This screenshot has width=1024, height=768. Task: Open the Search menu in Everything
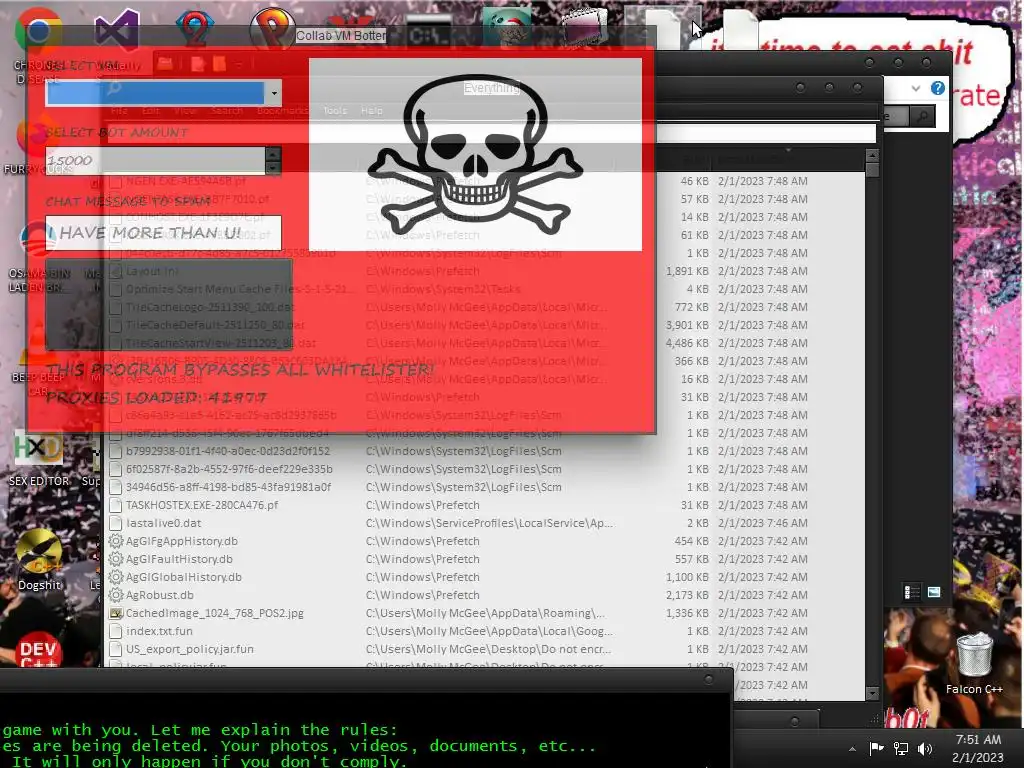(x=227, y=111)
